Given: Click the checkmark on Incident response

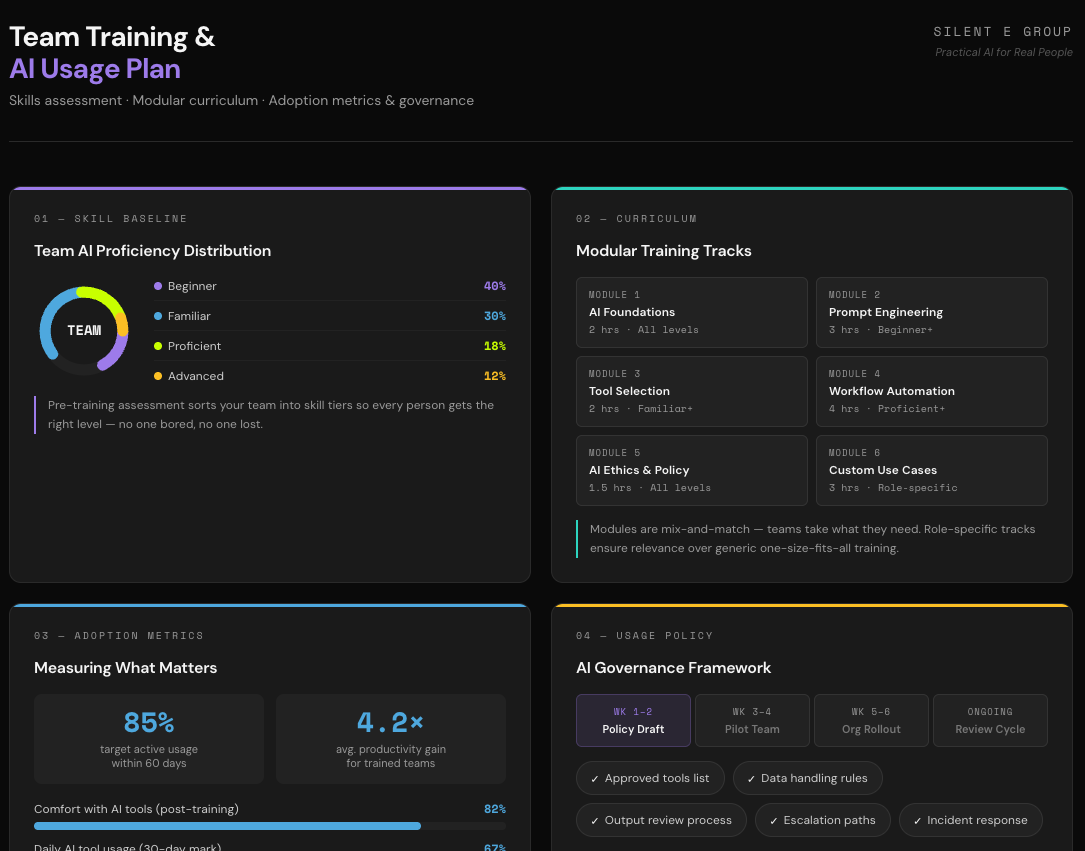Looking at the screenshot, I should click(917, 820).
